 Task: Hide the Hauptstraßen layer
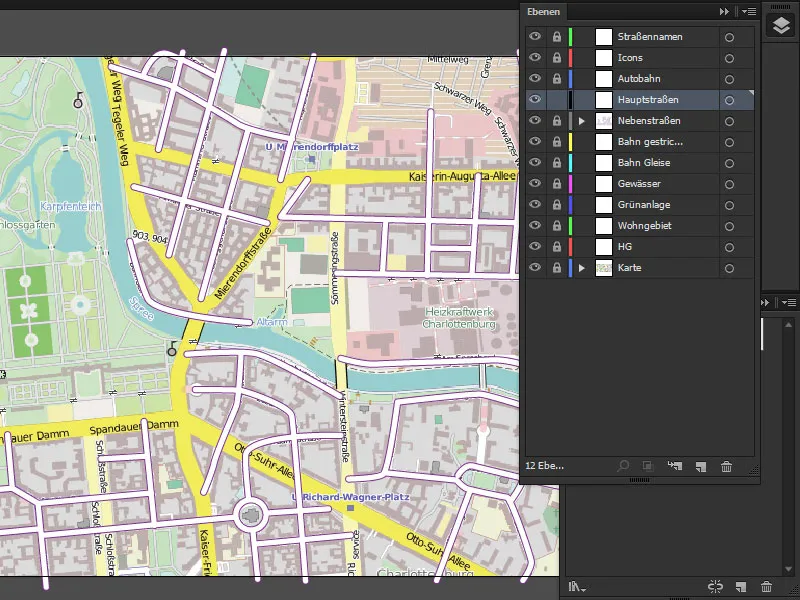535,99
